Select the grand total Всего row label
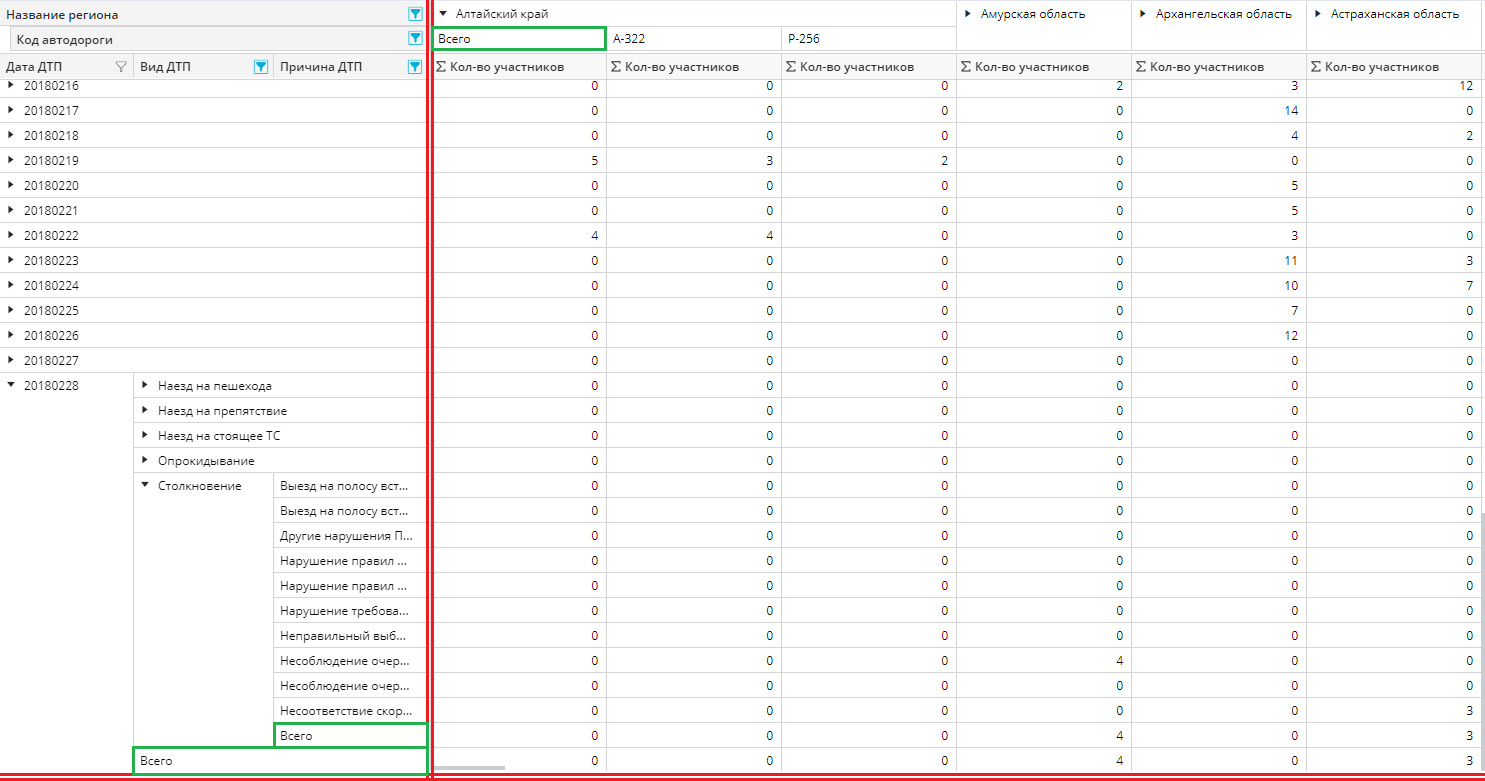This screenshot has width=1485, height=781. point(280,761)
